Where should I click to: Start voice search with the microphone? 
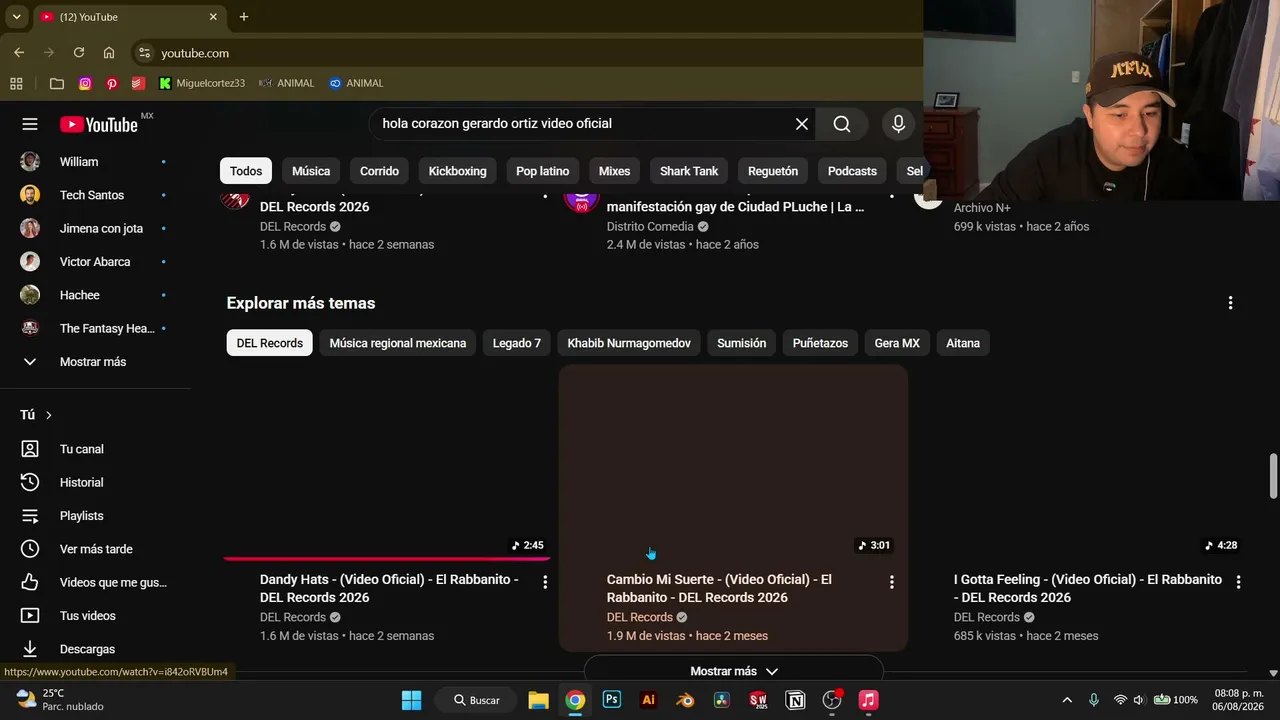(x=898, y=124)
